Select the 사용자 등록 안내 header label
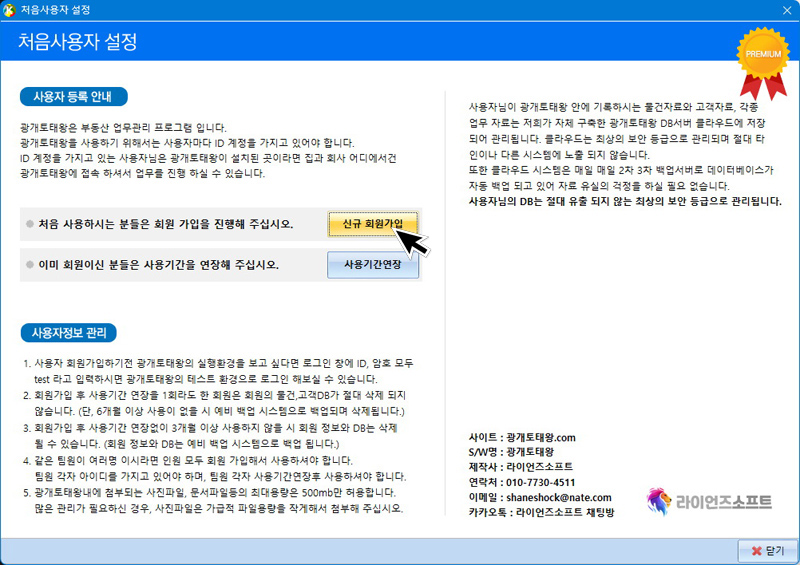This screenshot has height=565, width=800. (x=73, y=96)
